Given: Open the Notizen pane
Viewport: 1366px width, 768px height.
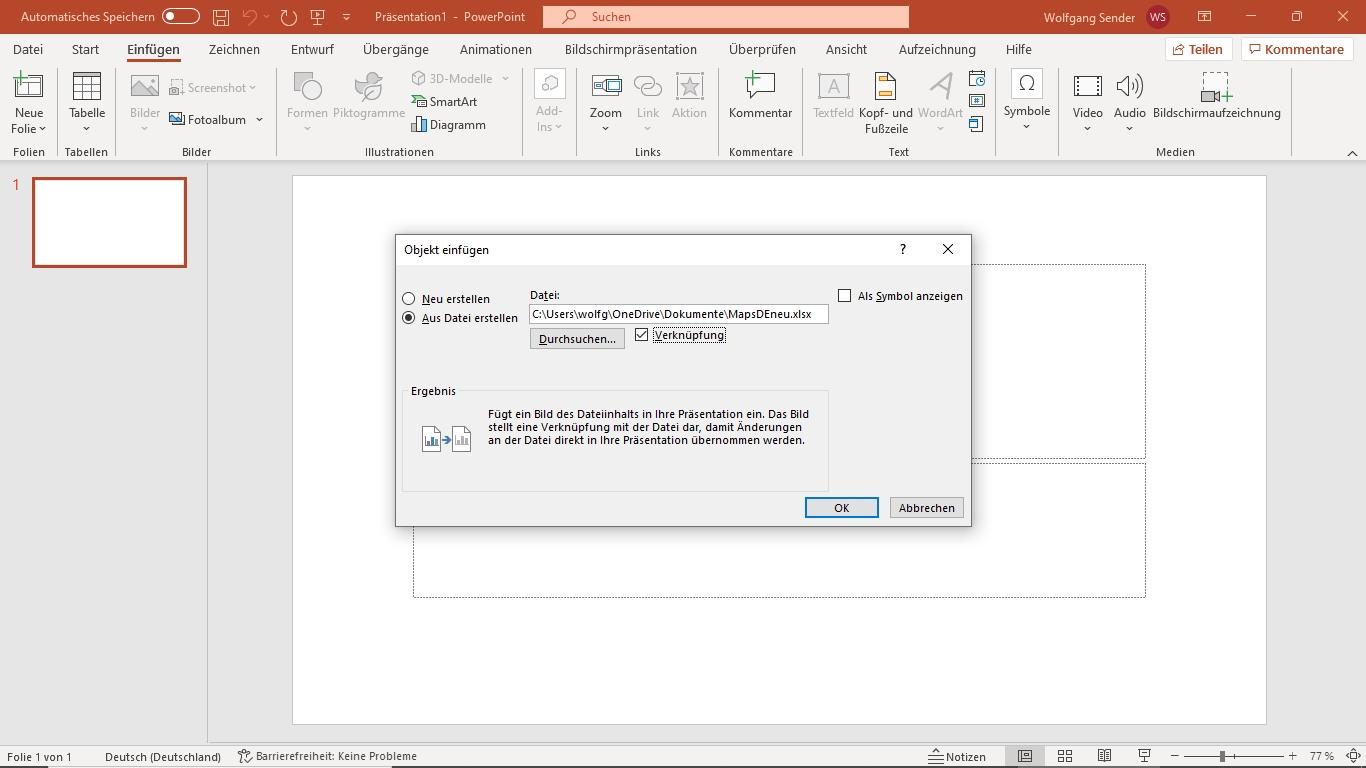Looking at the screenshot, I should coord(957,756).
